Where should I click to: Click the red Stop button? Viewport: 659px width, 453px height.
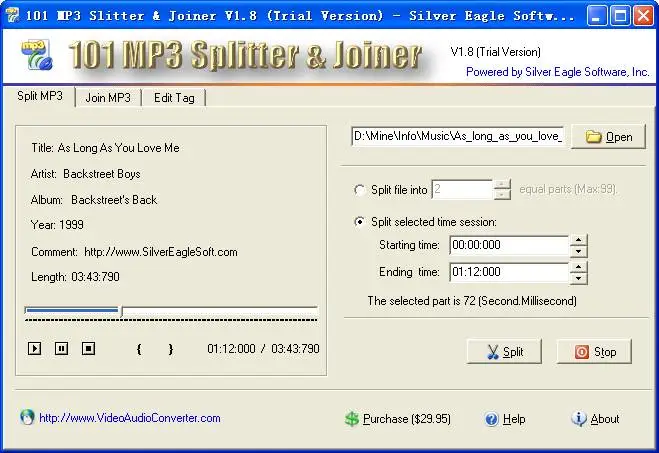[x=594, y=352]
